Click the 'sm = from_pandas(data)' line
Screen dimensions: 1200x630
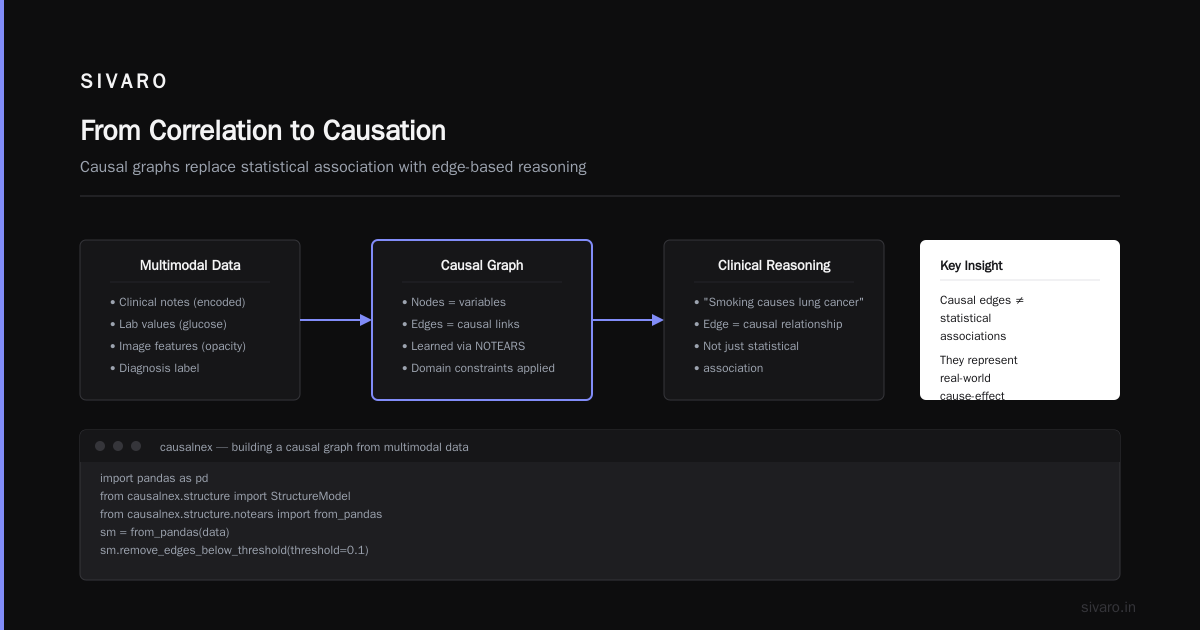[x=164, y=532]
